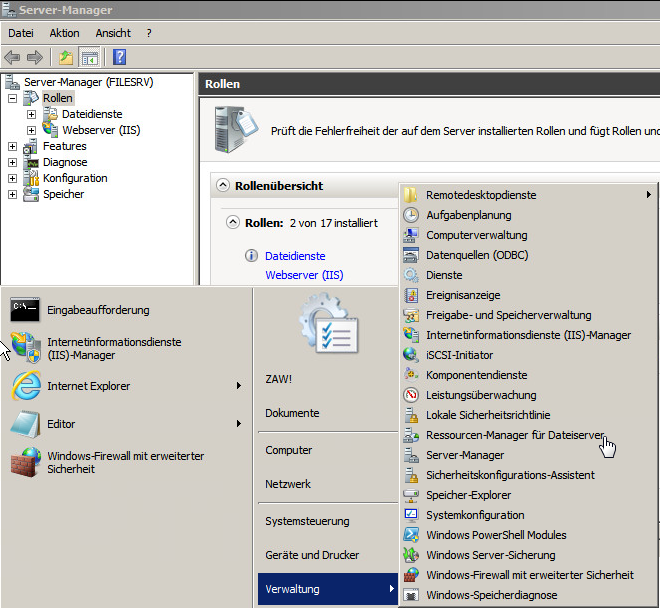Open Eingabeaufforderung from the start menu

click(97, 310)
